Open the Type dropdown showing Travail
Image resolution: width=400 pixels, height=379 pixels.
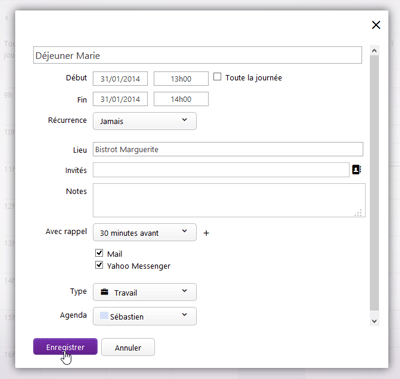coord(145,292)
